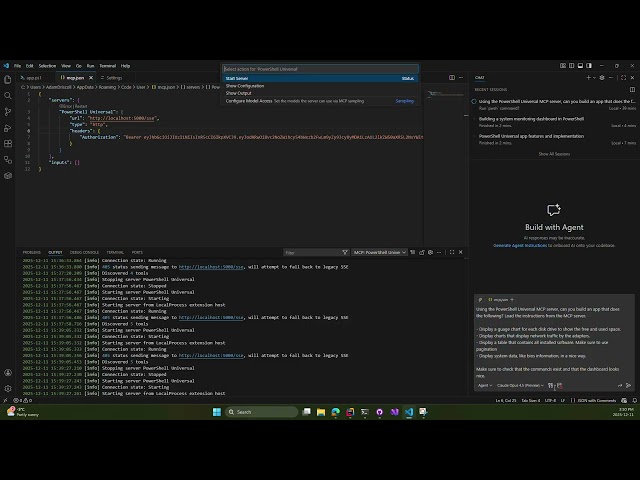Click the configure tools icon in chat input
Screen dimensions: 640x480
click(551, 385)
